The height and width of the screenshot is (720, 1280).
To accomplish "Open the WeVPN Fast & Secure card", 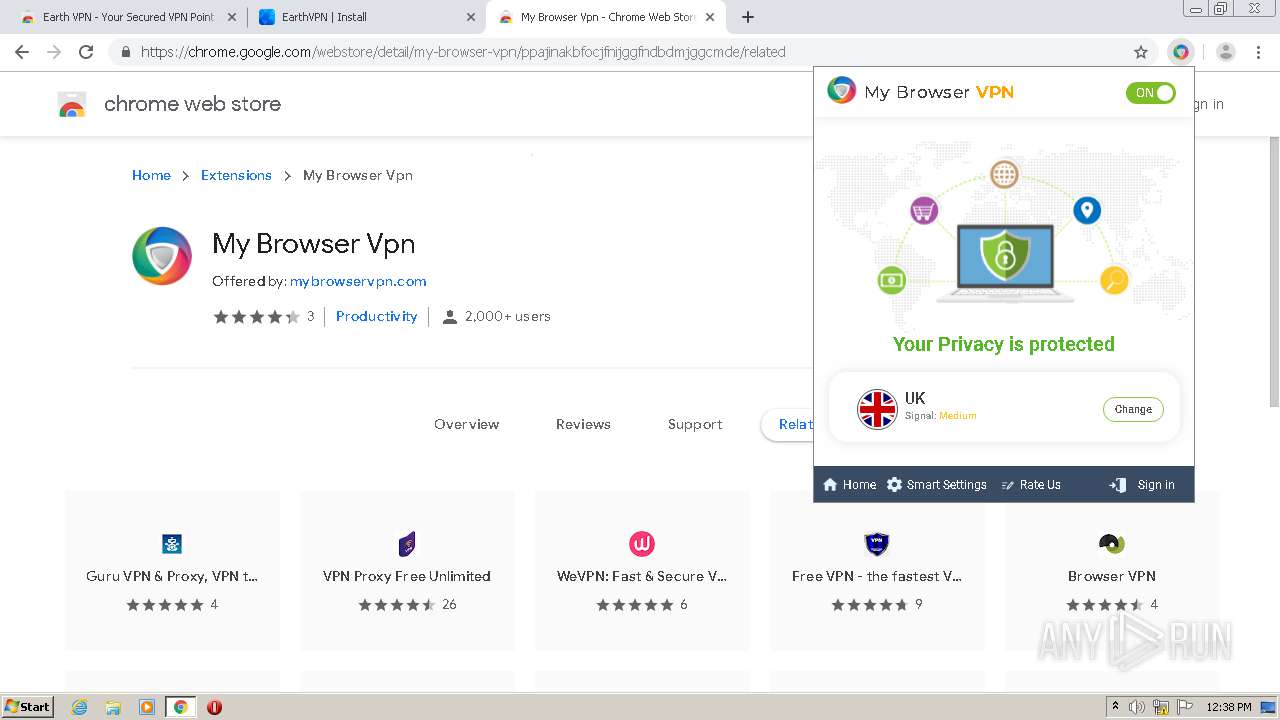I will tap(642, 571).
